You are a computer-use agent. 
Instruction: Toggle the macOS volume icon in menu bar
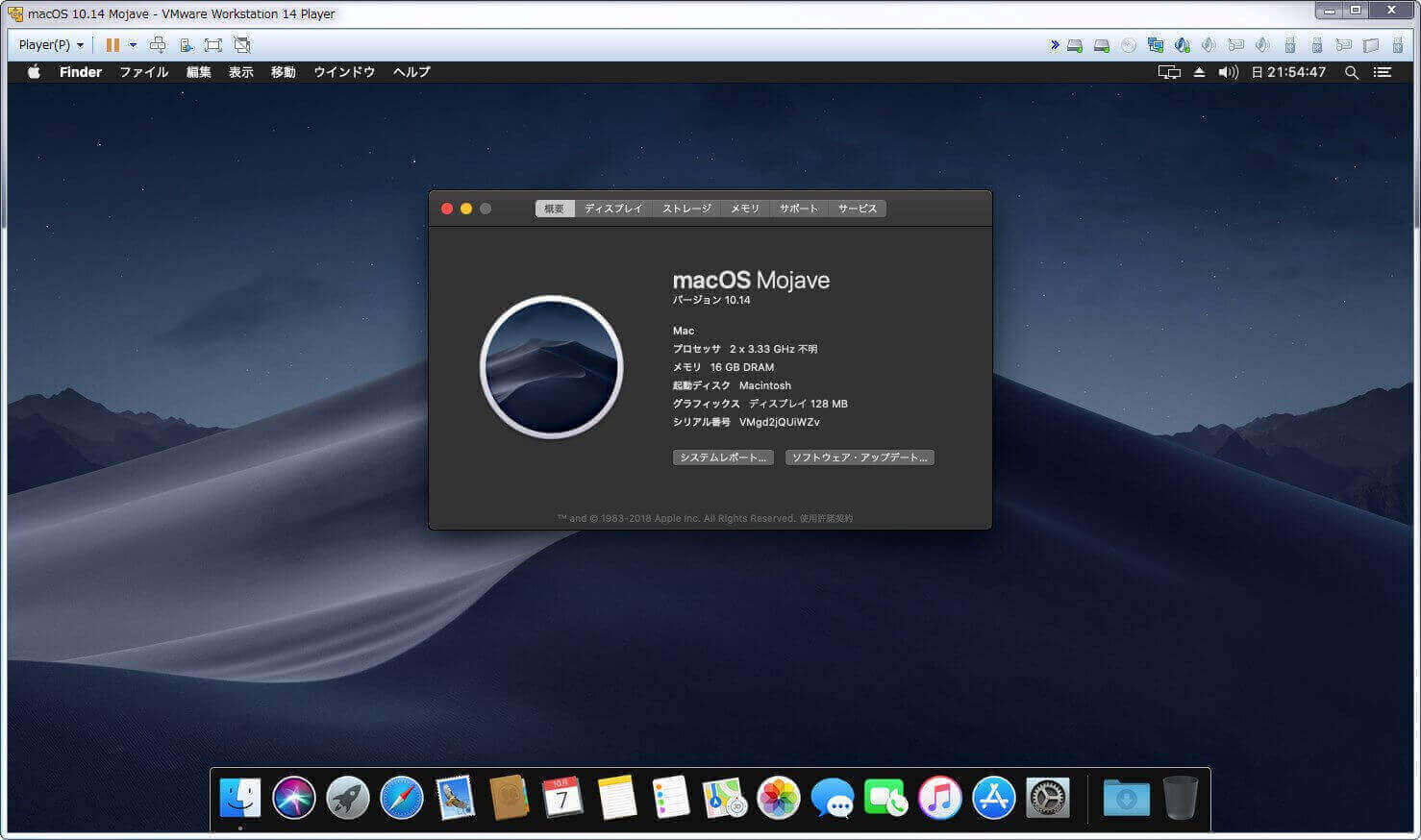1228,72
